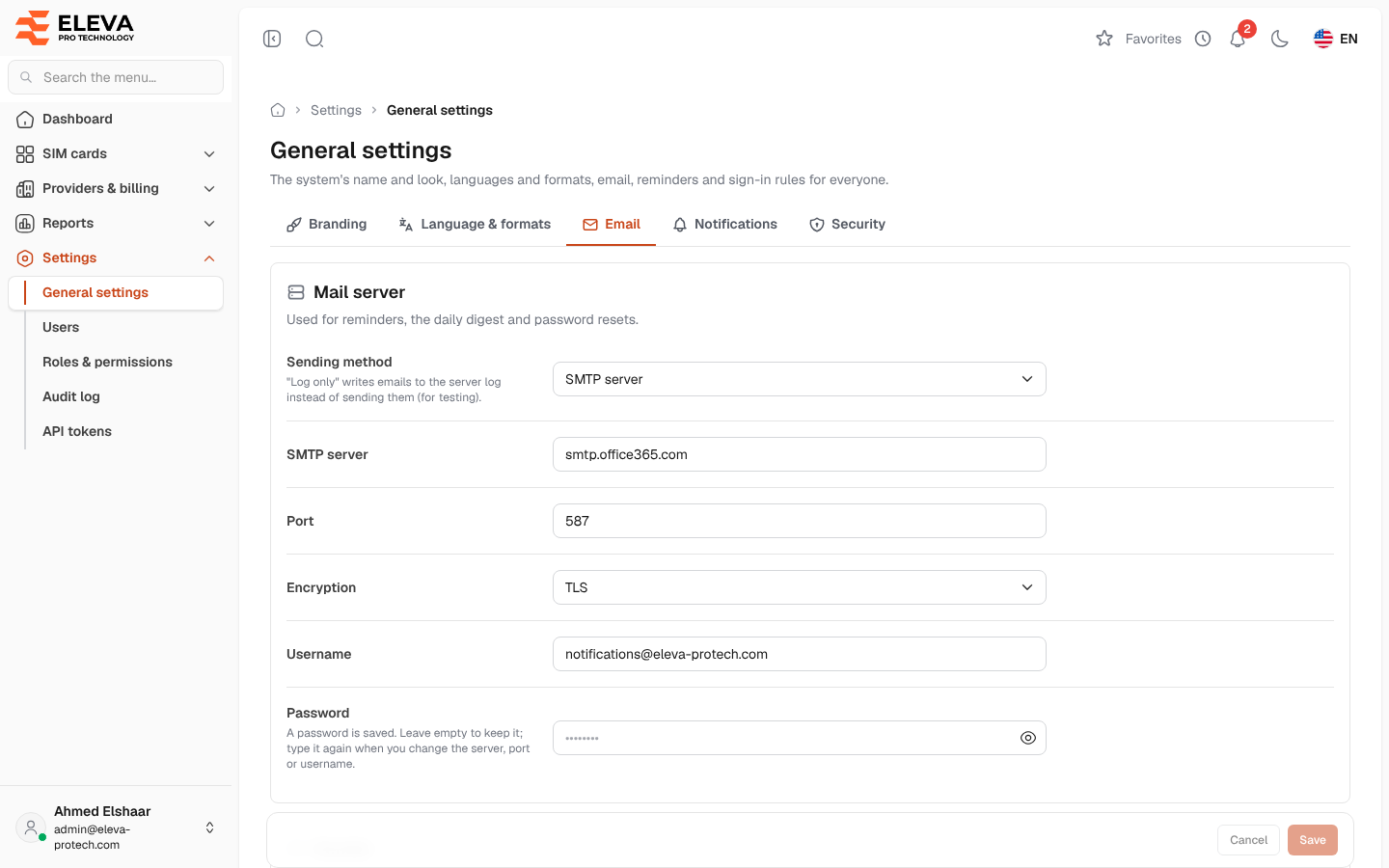This screenshot has width=1389, height=868.
Task: Switch to the Security tab
Action: click(x=847, y=224)
